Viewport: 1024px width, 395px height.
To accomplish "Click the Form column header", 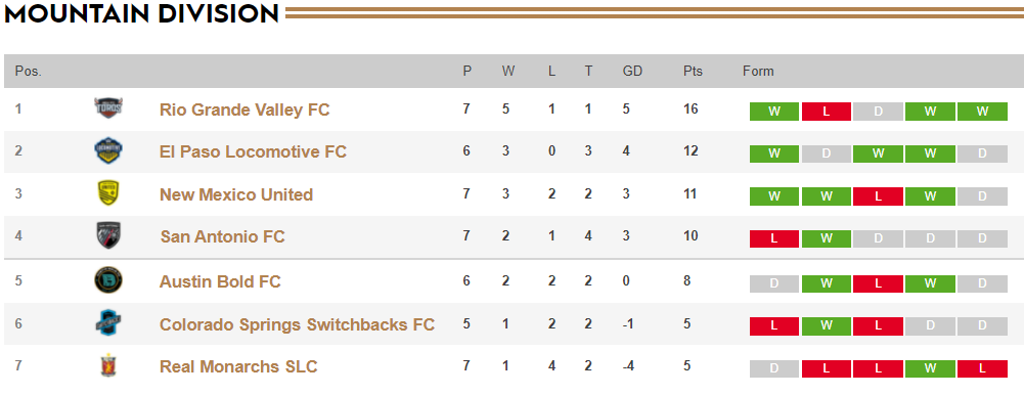I will [758, 71].
